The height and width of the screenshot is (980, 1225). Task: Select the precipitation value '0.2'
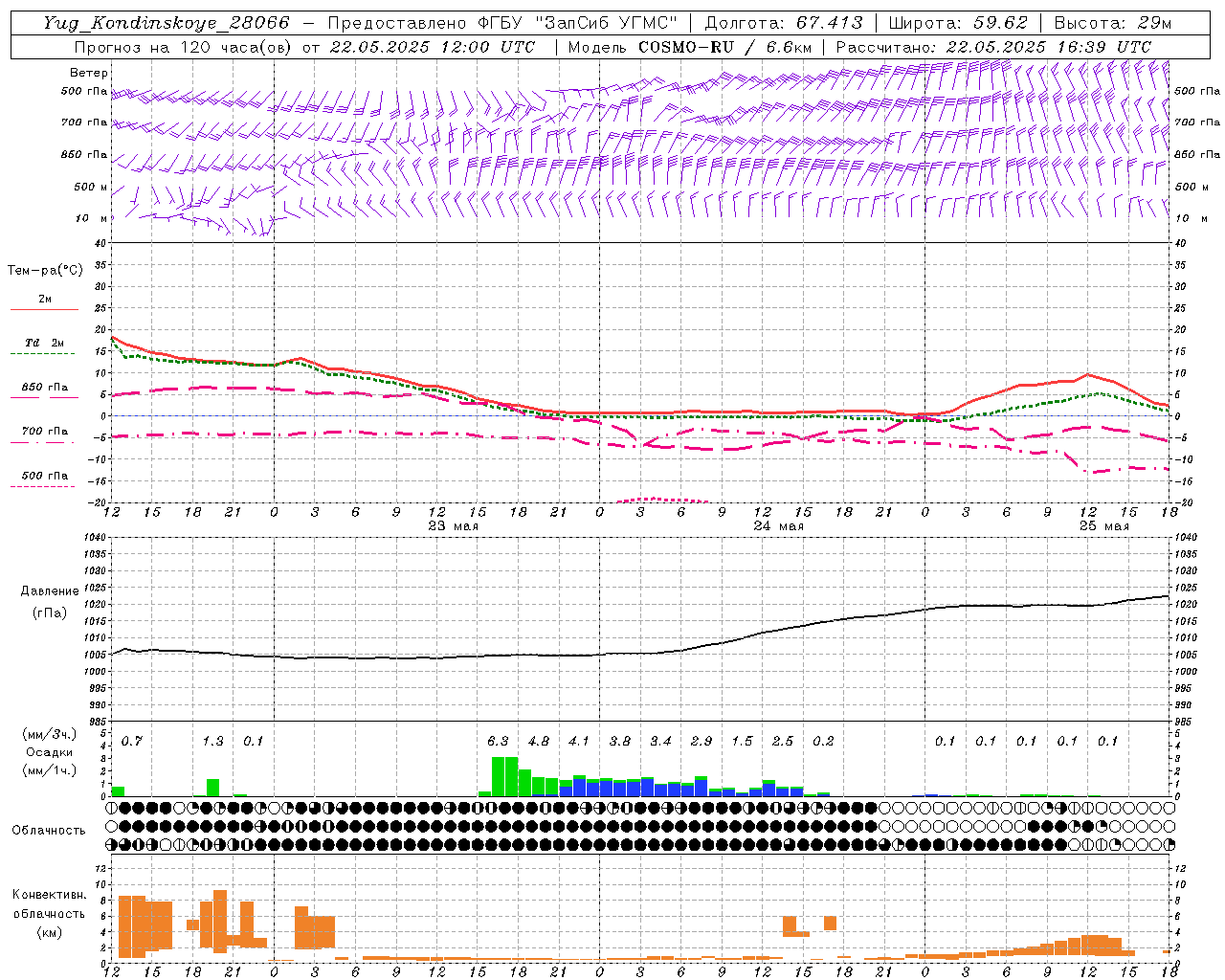[823, 741]
